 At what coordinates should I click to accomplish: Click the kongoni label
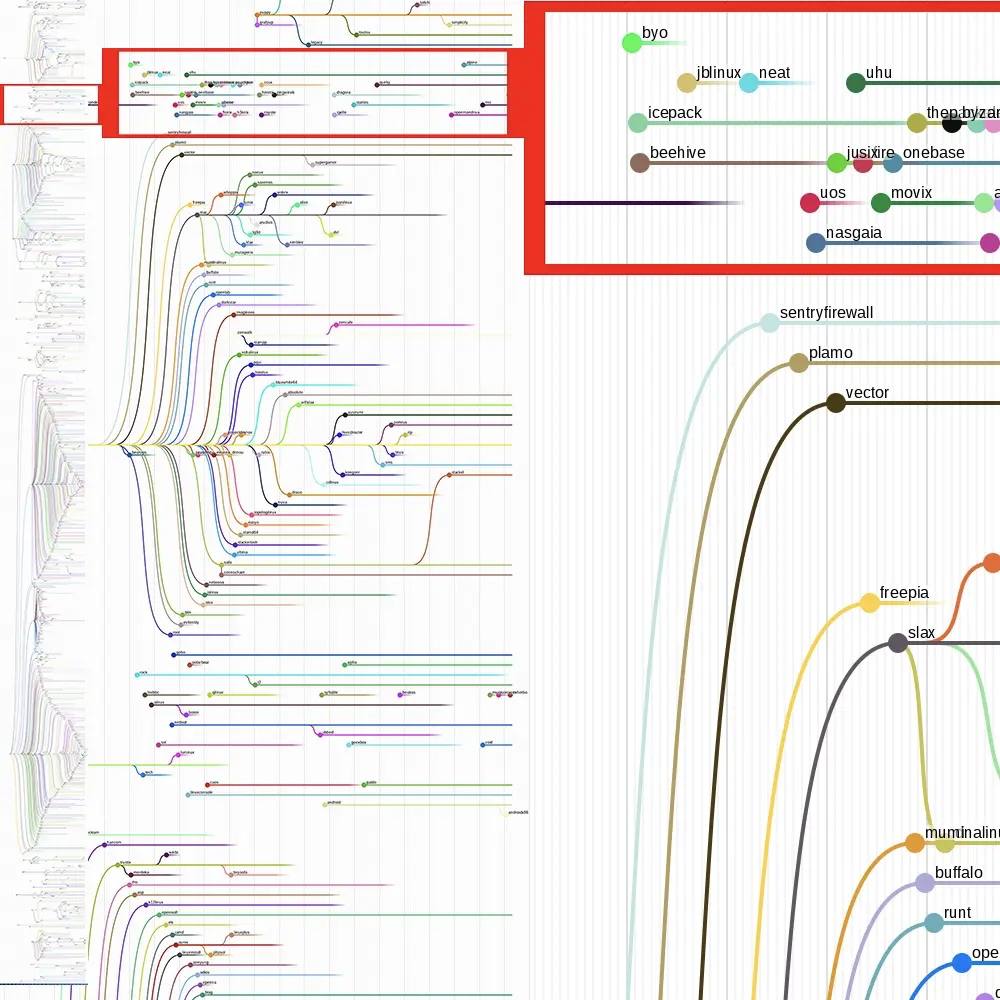tap(351, 473)
